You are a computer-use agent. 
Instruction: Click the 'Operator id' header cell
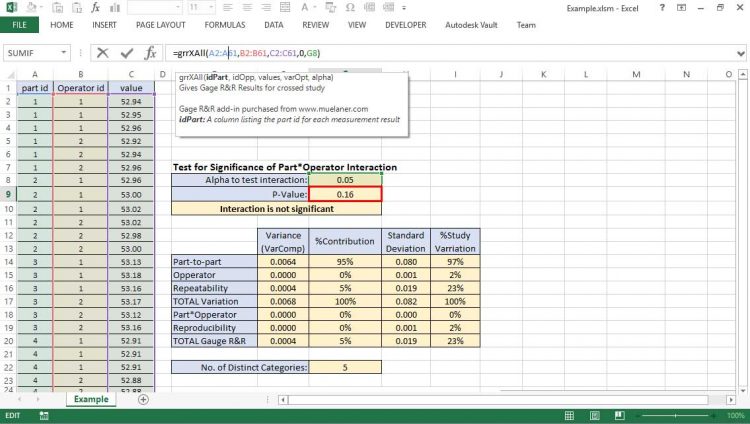80,88
